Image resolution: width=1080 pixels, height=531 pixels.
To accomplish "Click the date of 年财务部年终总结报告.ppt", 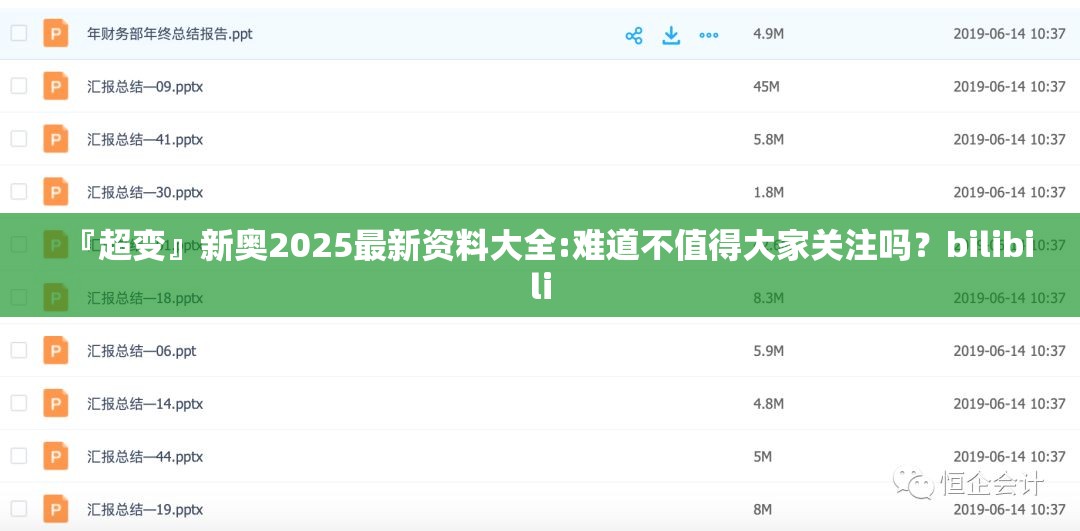I will coord(1009,34).
